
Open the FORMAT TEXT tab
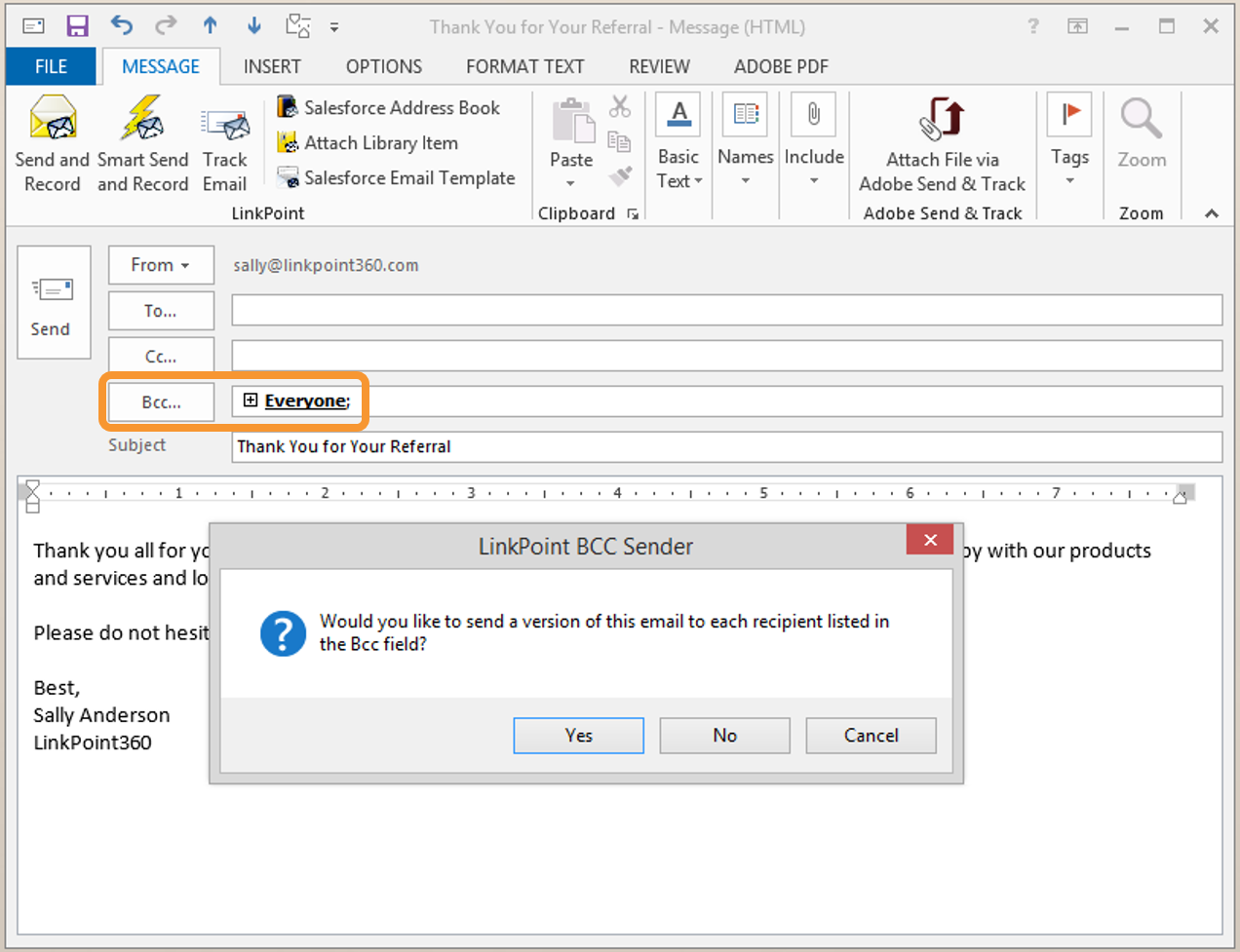524,66
